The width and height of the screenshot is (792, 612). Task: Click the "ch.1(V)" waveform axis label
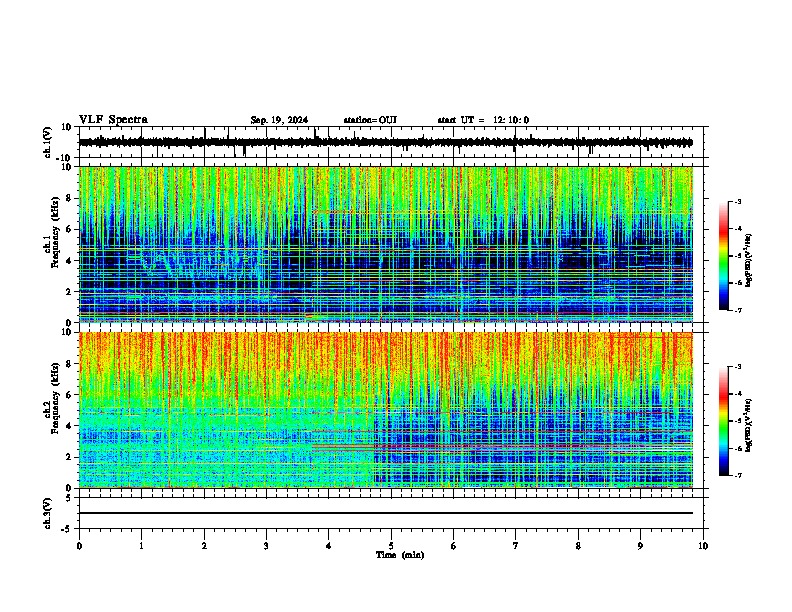point(48,142)
